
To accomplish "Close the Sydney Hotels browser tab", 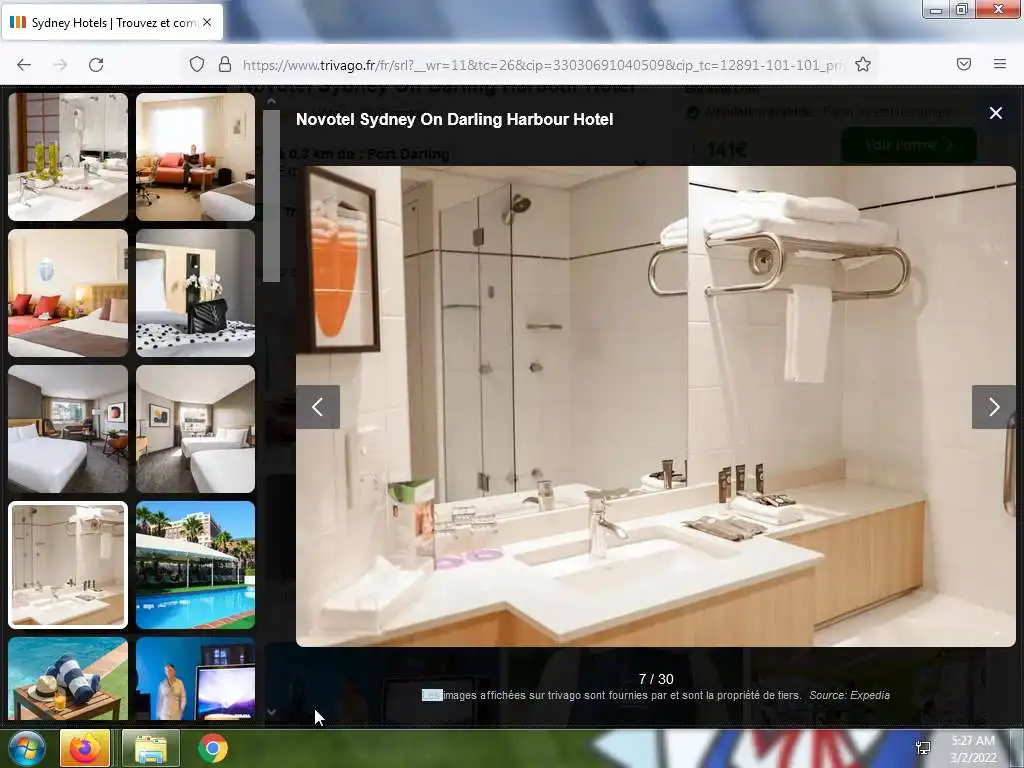I will (x=207, y=22).
